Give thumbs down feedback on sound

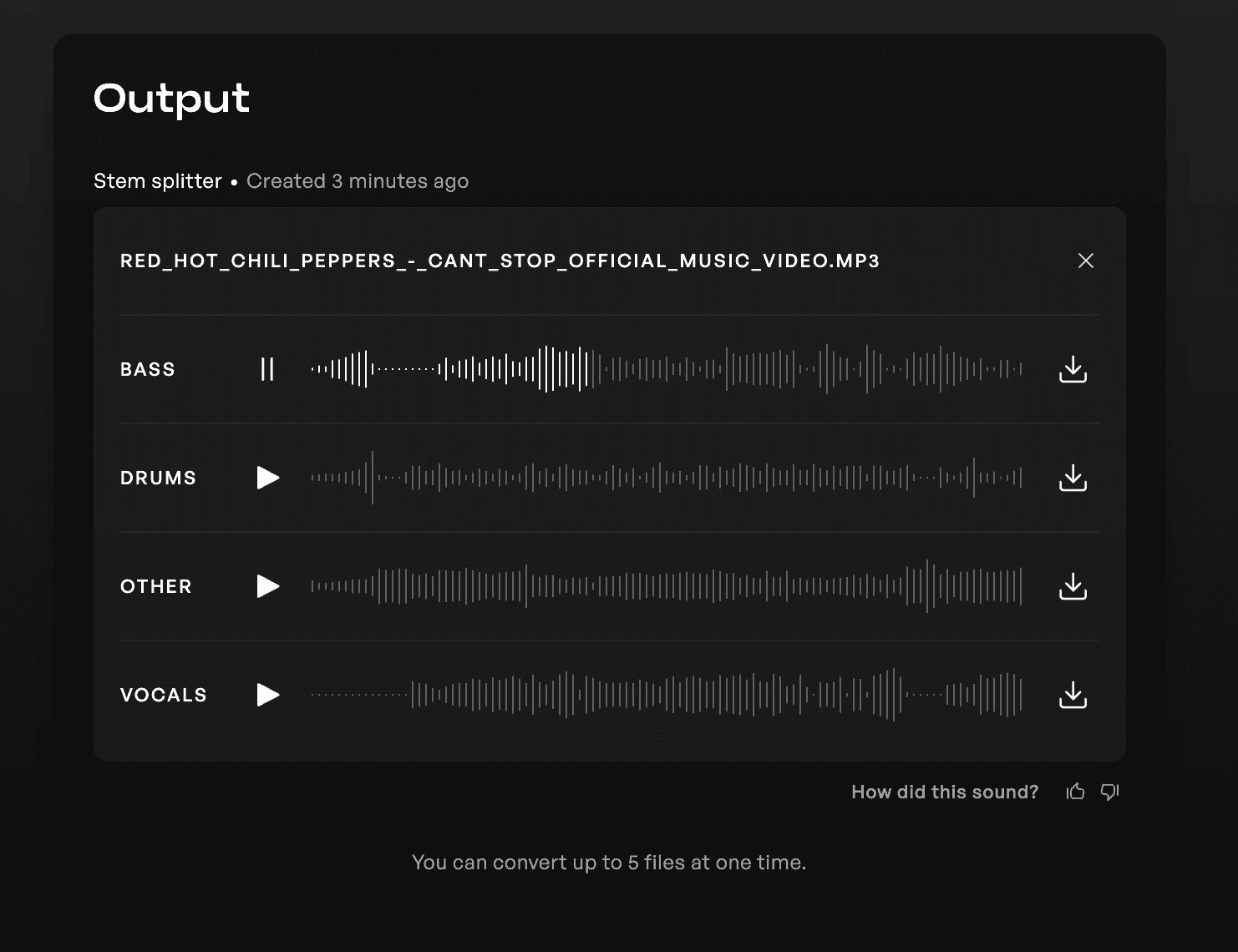point(1109,792)
